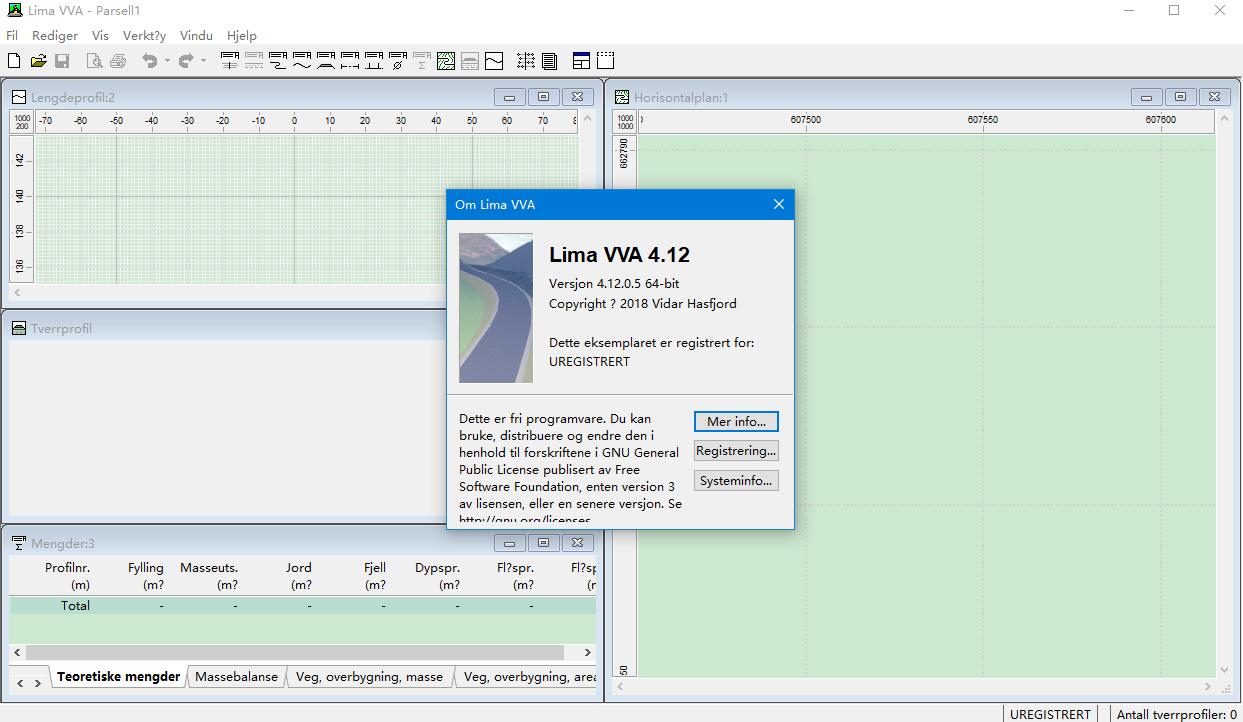This screenshot has height=722, width=1243.
Task: Click the Horisontalplan scroll down arrow
Action: 1226,670
